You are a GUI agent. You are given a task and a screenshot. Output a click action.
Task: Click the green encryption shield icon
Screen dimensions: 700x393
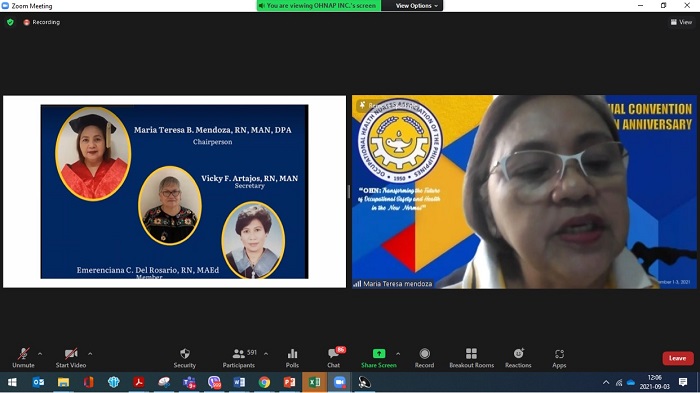coord(10,22)
